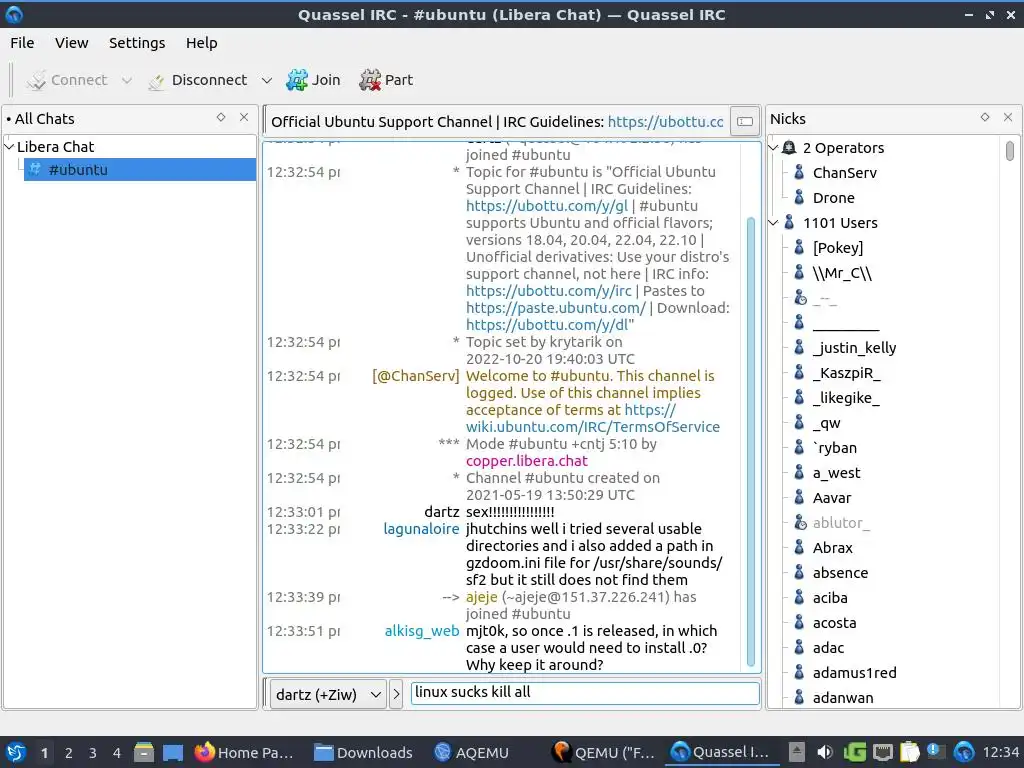
Task: Click the Disconnect toolbar button
Action: pyautogui.click(x=198, y=80)
